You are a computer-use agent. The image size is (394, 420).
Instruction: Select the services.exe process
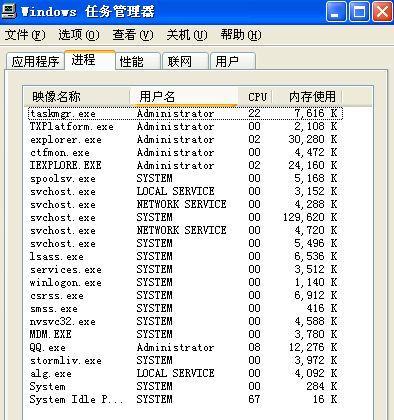point(185,269)
